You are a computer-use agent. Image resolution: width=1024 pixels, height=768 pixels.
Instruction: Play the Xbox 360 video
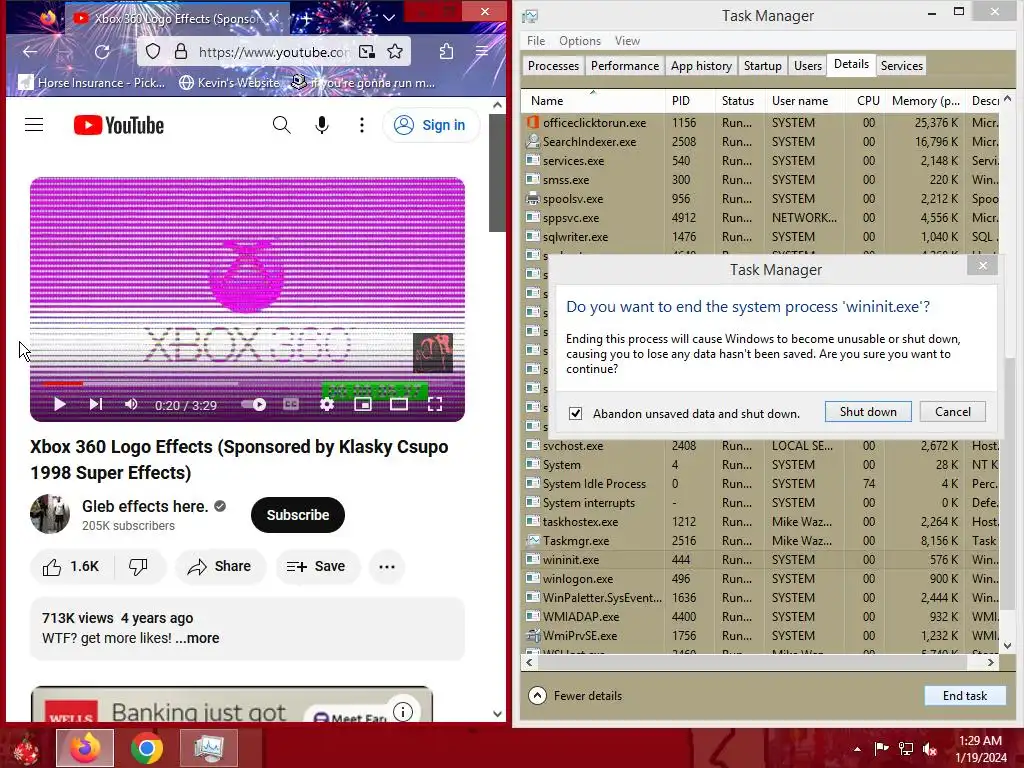tap(59, 404)
